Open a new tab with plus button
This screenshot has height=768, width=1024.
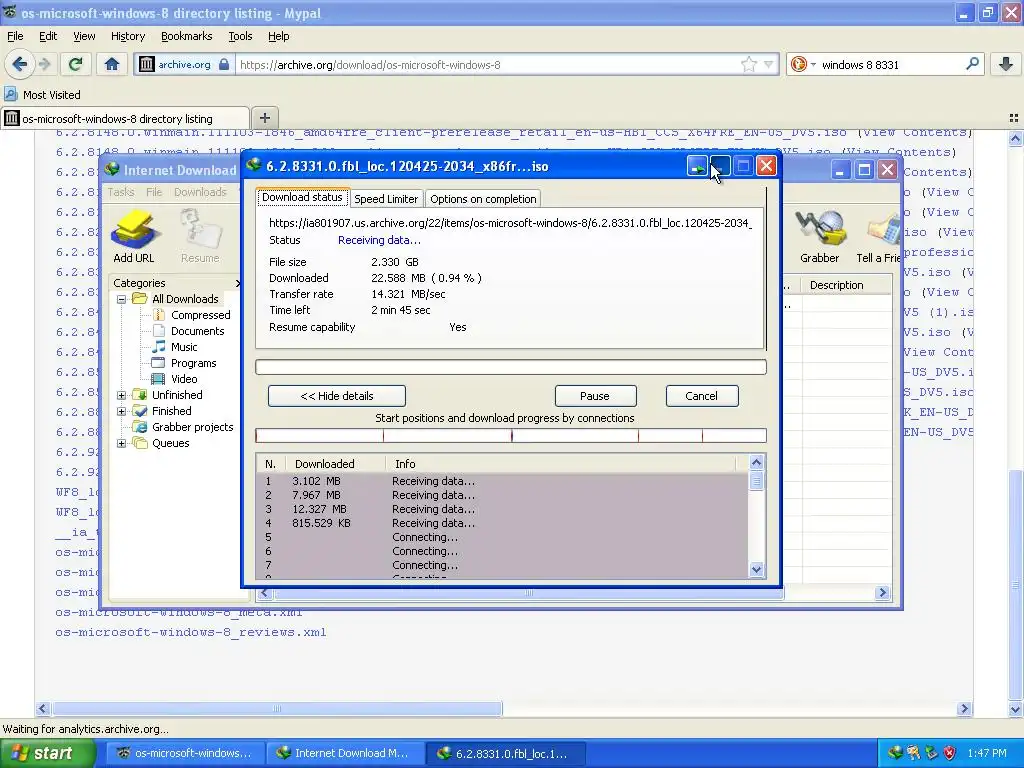pos(264,118)
